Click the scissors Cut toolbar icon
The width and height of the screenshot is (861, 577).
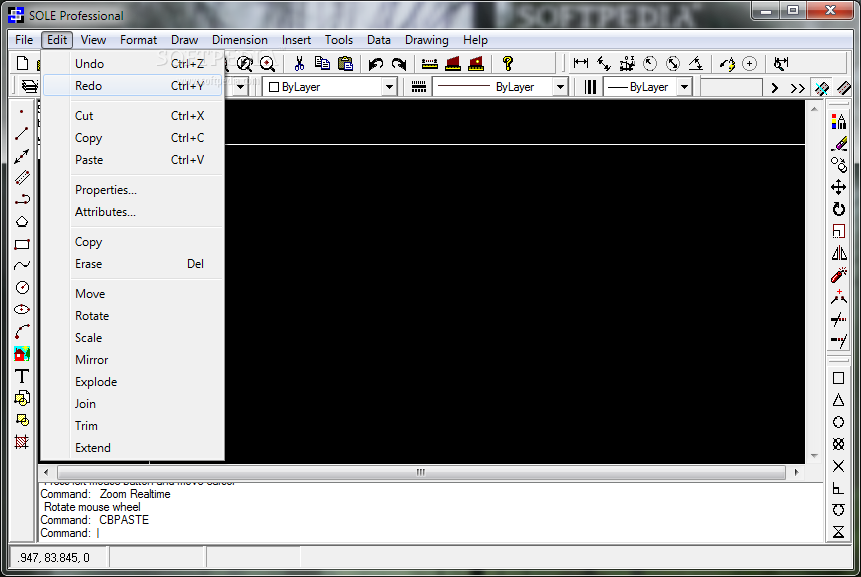299,64
